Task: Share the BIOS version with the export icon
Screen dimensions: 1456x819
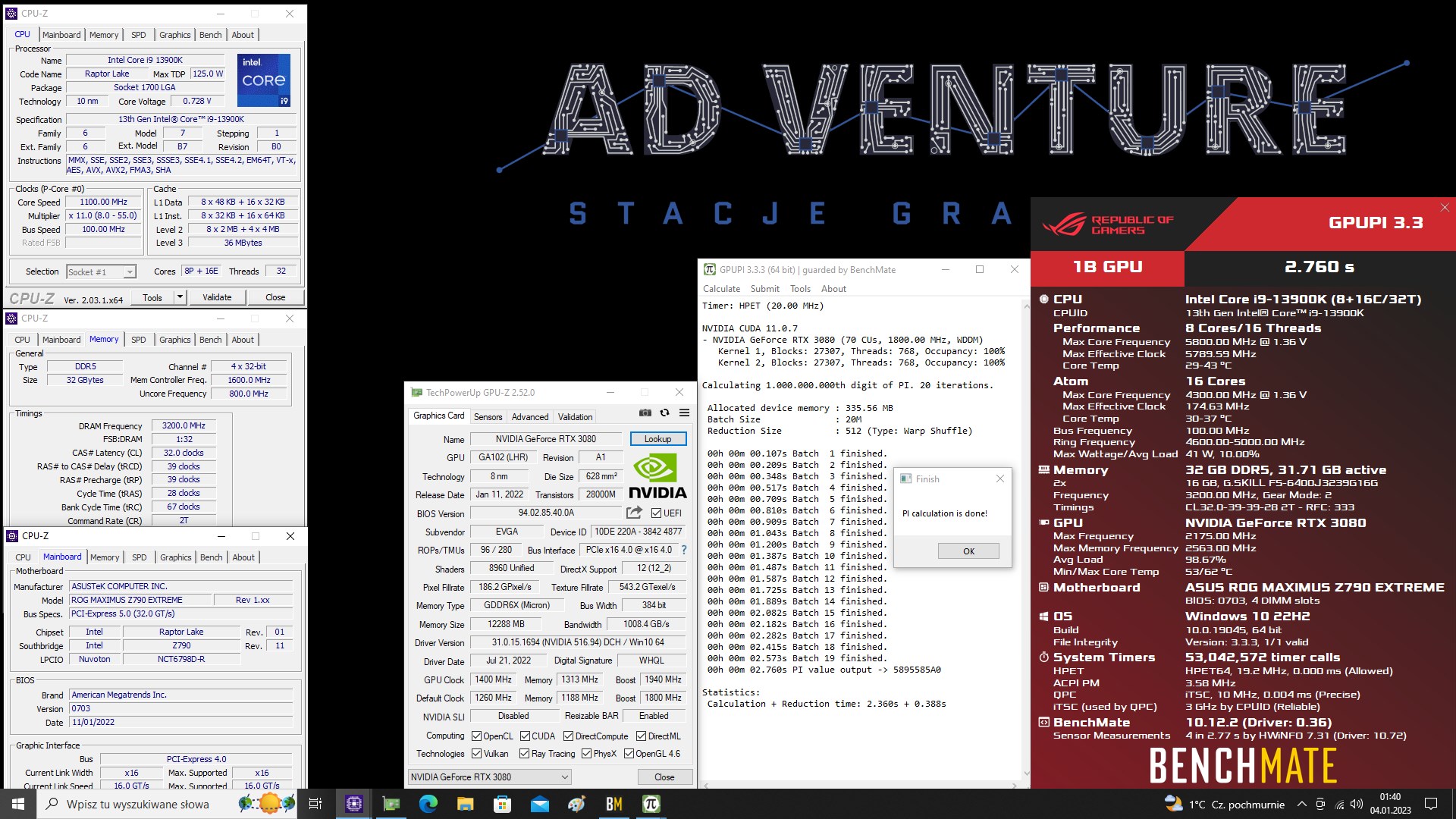Action: point(634,513)
